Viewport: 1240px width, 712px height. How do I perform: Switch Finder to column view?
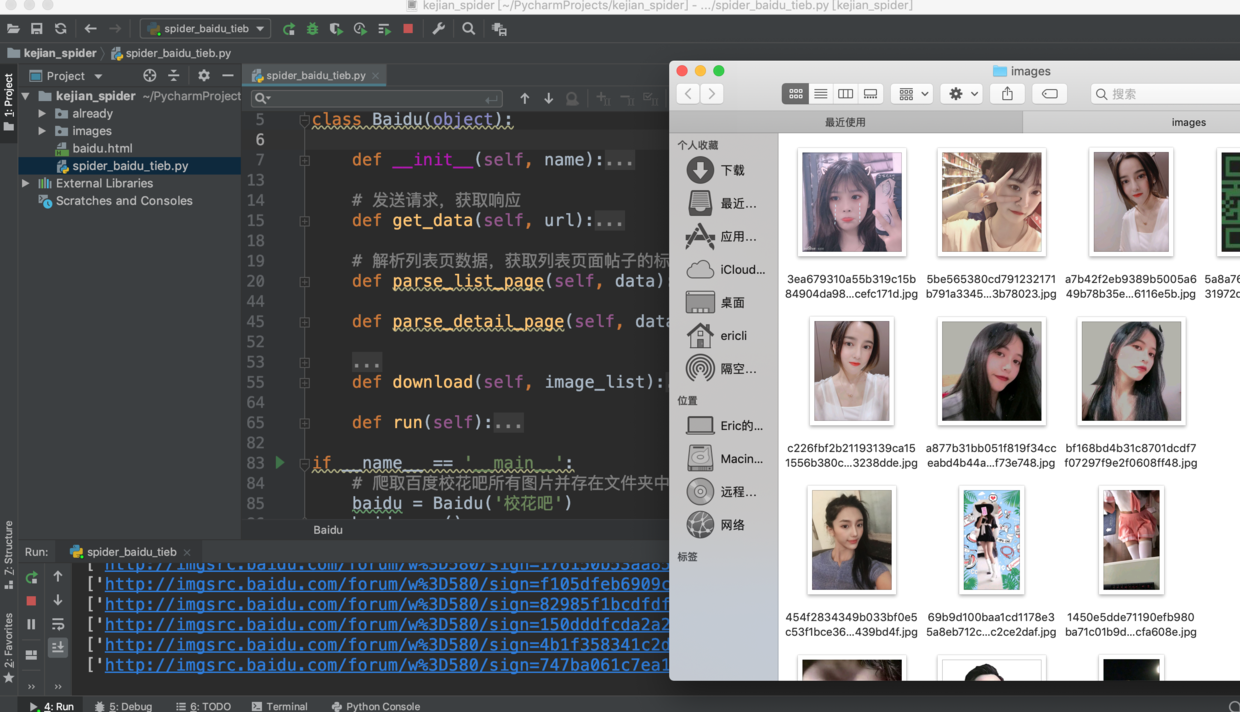coord(845,93)
